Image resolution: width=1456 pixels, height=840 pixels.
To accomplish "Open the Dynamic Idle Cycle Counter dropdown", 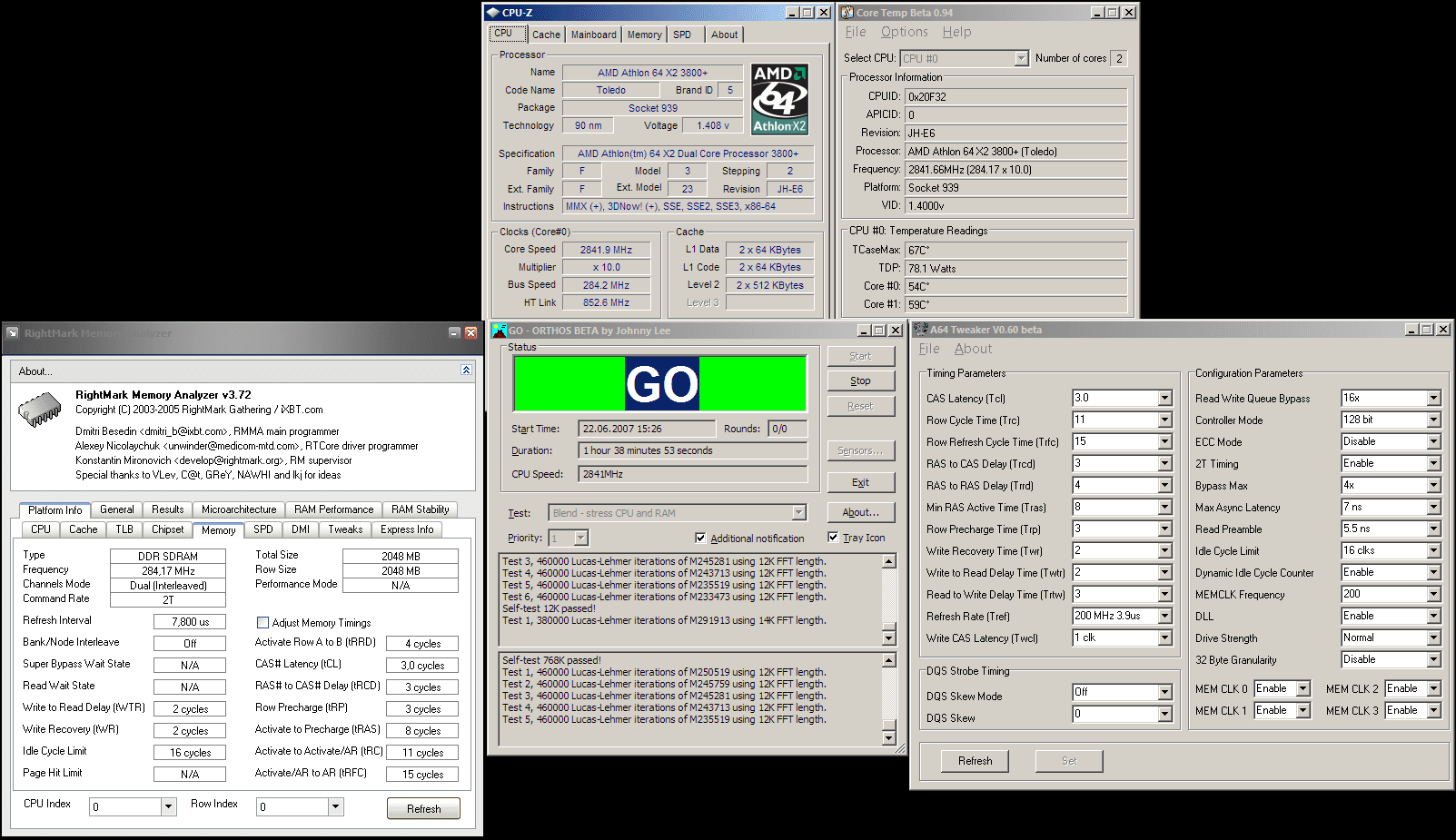I will point(1433,572).
